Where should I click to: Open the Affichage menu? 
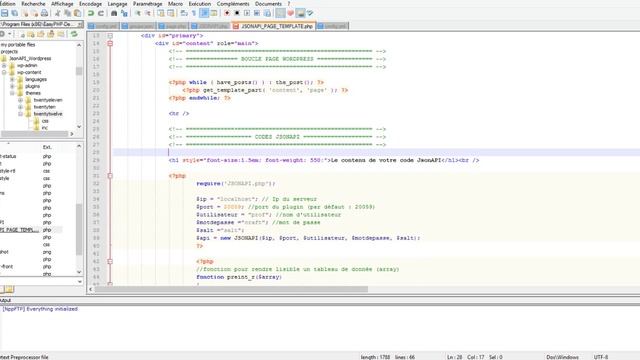click(x=62, y=4)
